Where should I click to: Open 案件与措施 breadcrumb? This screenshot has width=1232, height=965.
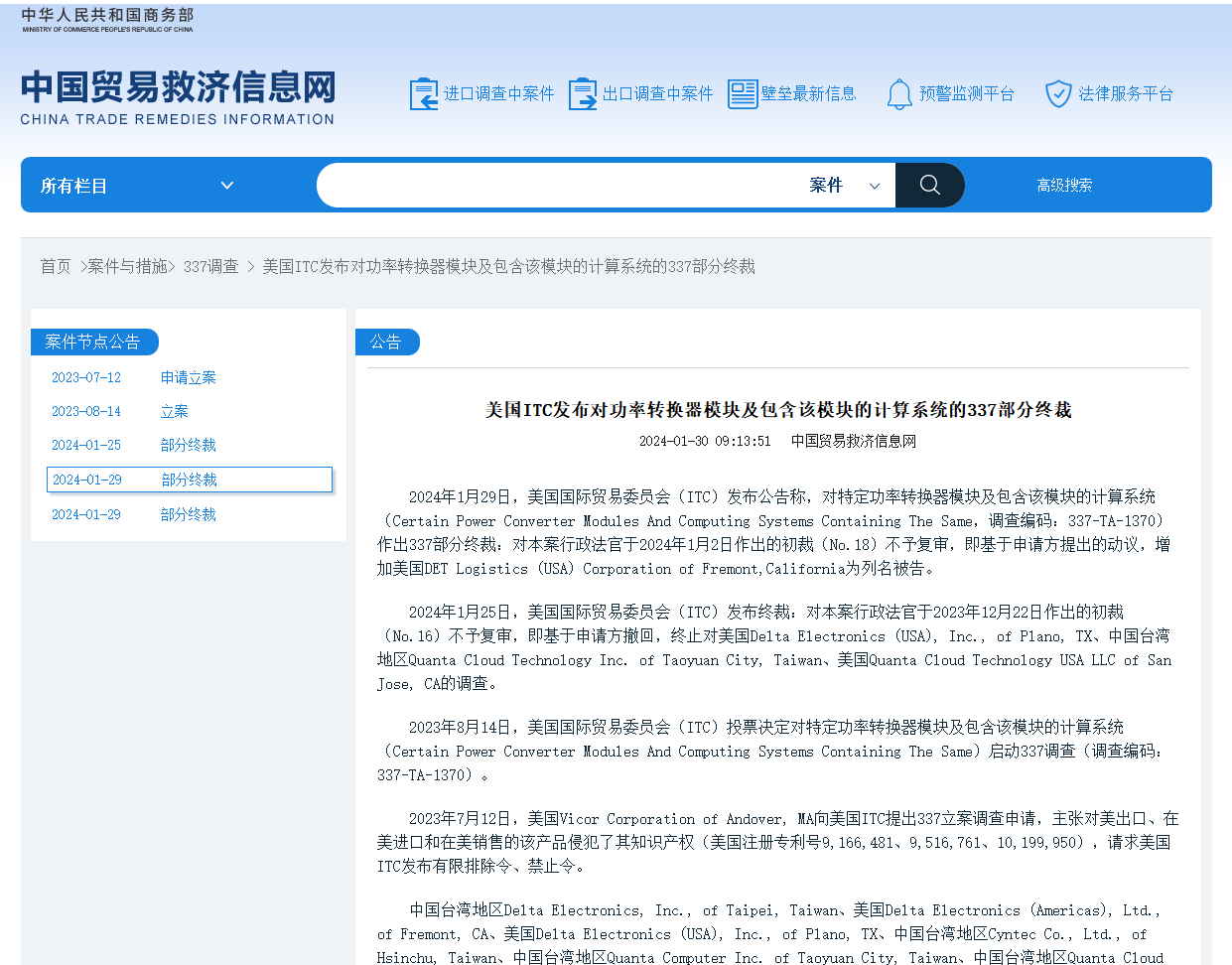coord(127,266)
